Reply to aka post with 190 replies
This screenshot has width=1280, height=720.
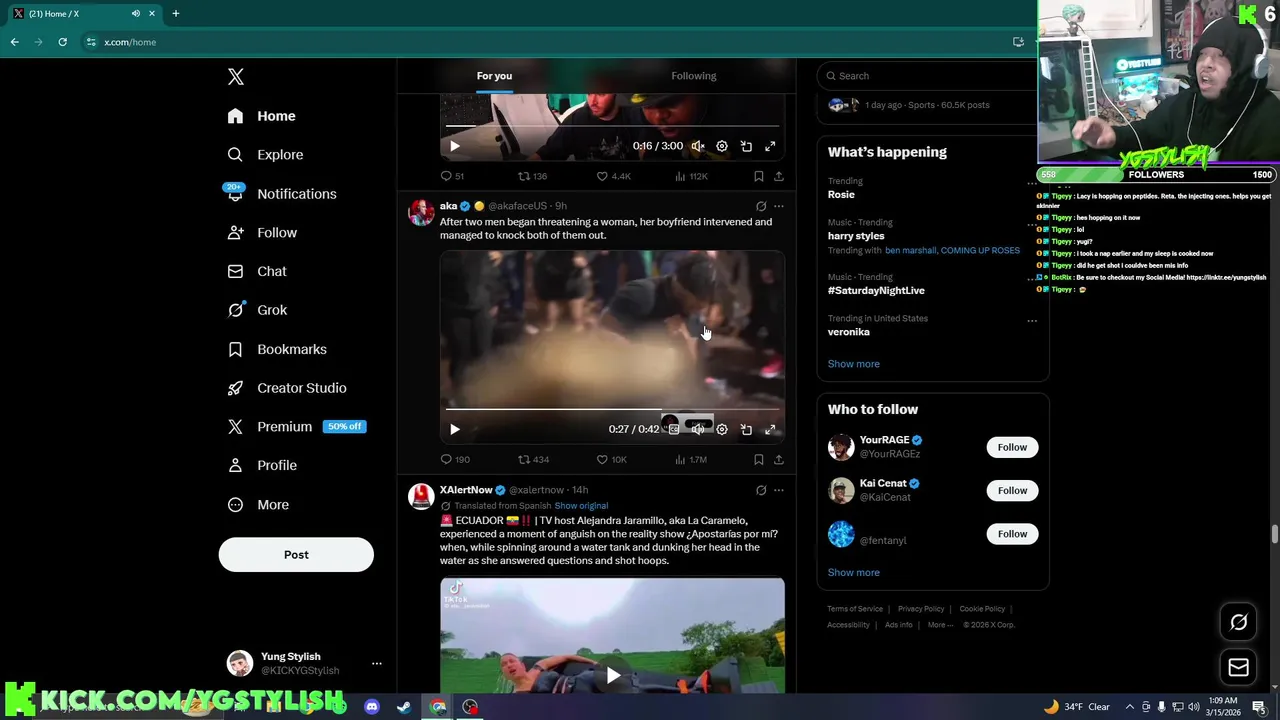455,459
